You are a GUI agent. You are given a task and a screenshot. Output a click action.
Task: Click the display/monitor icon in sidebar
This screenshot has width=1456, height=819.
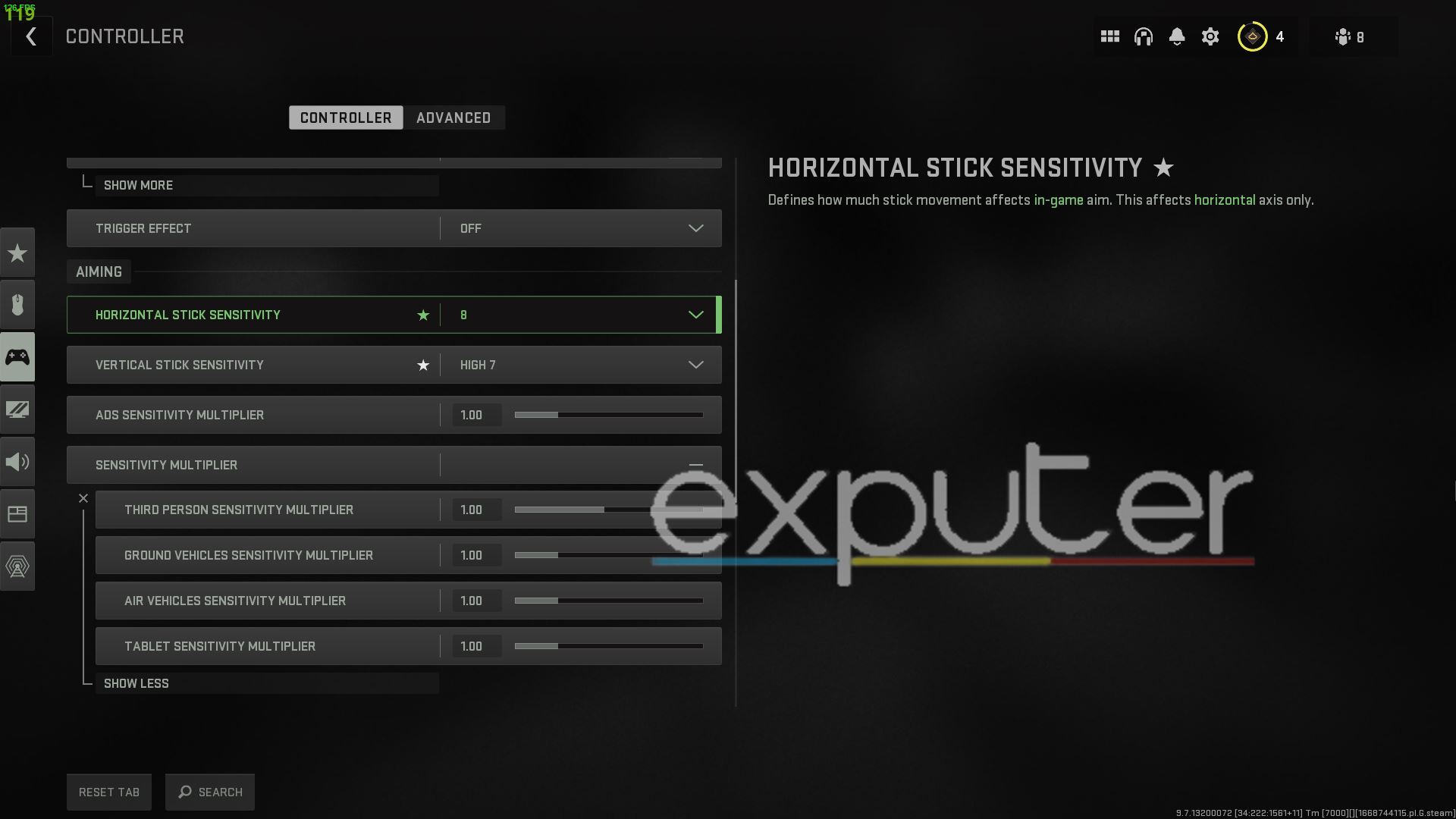point(18,409)
